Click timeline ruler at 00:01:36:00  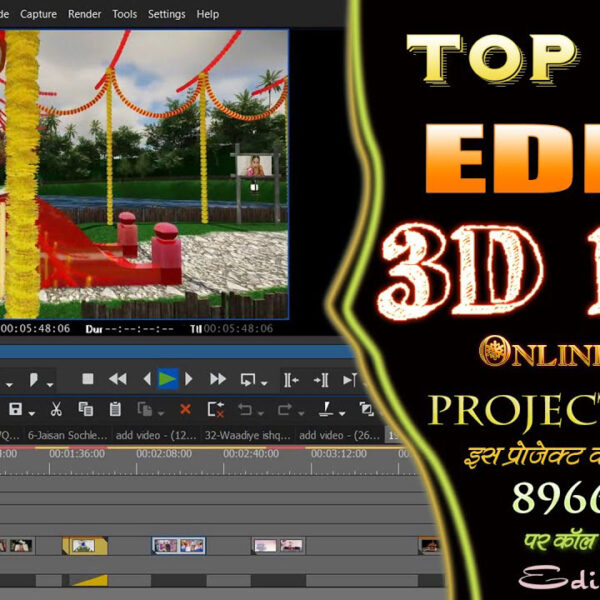tap(77, 454)
